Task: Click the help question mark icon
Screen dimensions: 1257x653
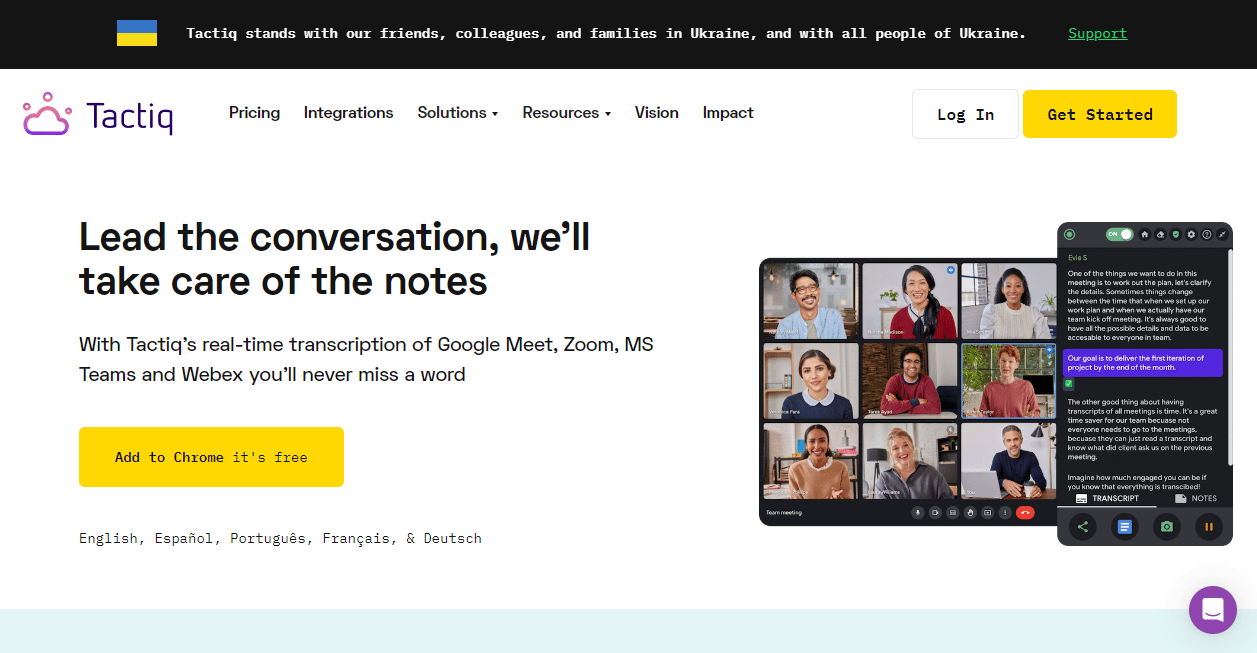Action: 1207,234
